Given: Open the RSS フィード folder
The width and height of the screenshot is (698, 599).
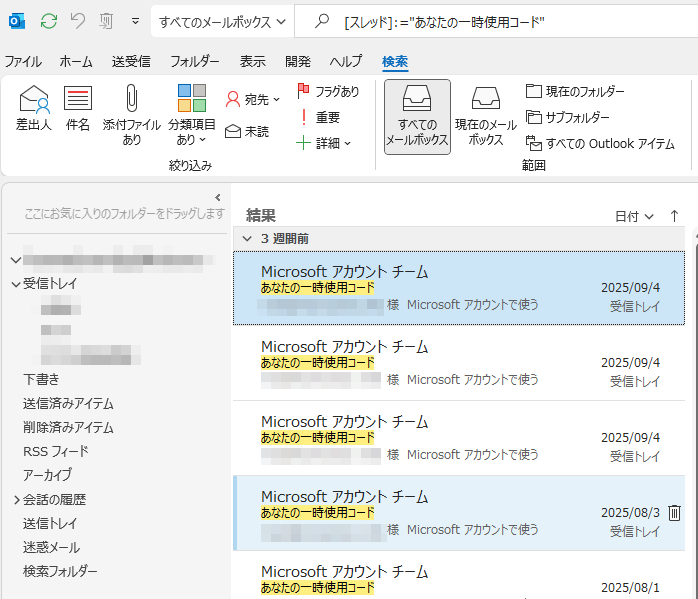Looking at the screenshot, I should point(56,451).
